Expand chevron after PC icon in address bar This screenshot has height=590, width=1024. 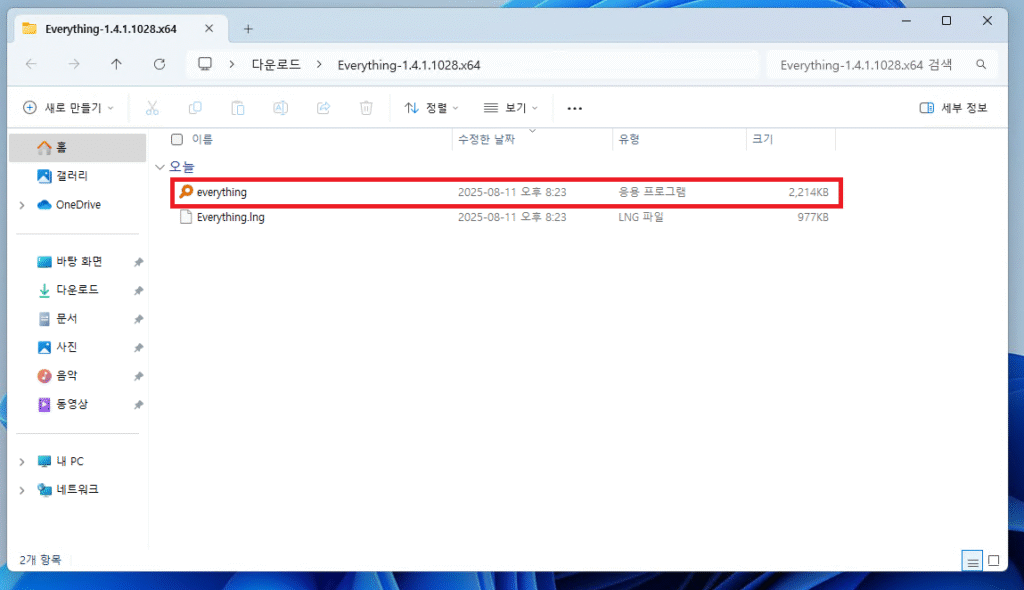(x=232, y=64)
